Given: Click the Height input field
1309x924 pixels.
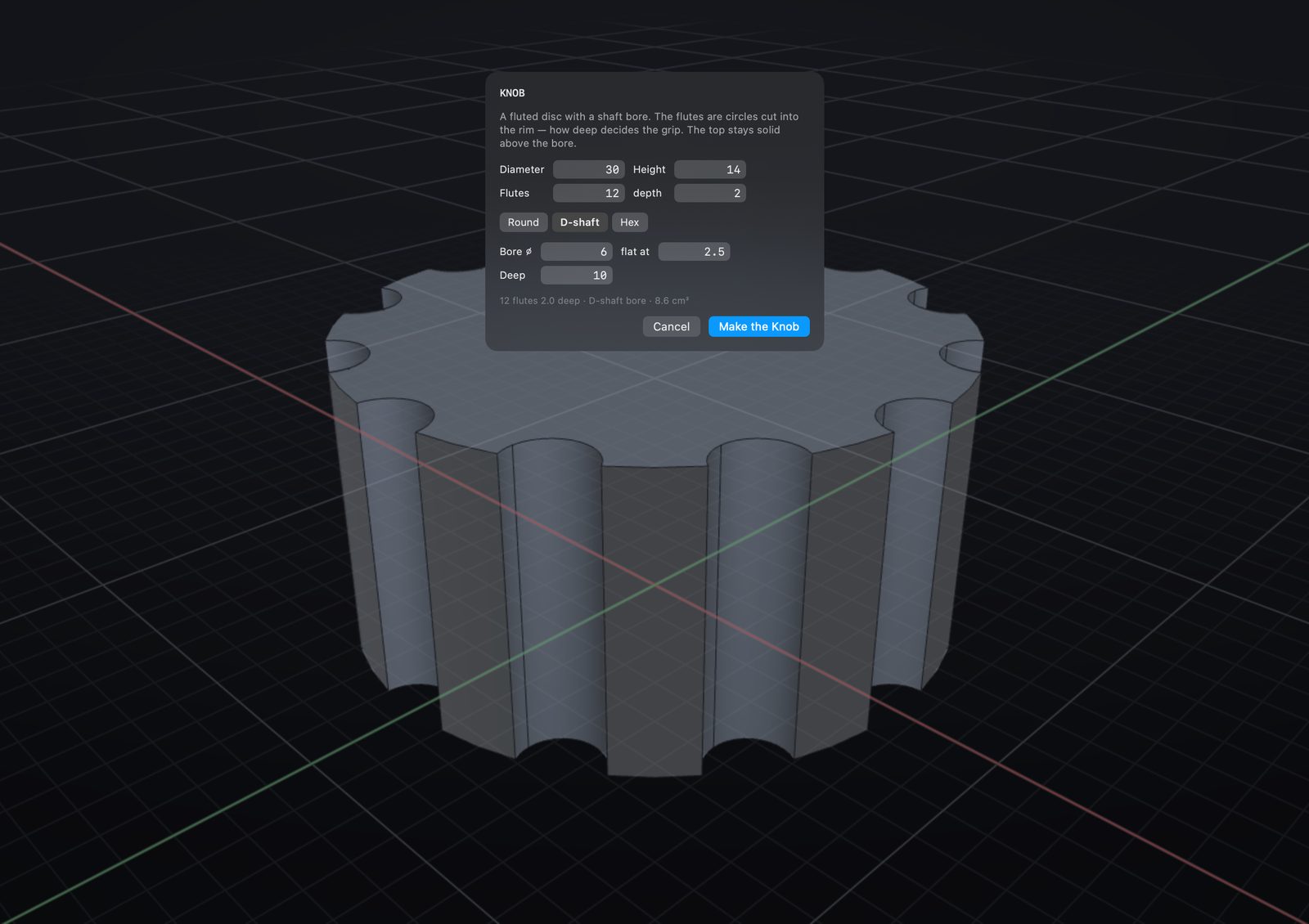Looking at the screenshot, I should click(x=710, y=170).
